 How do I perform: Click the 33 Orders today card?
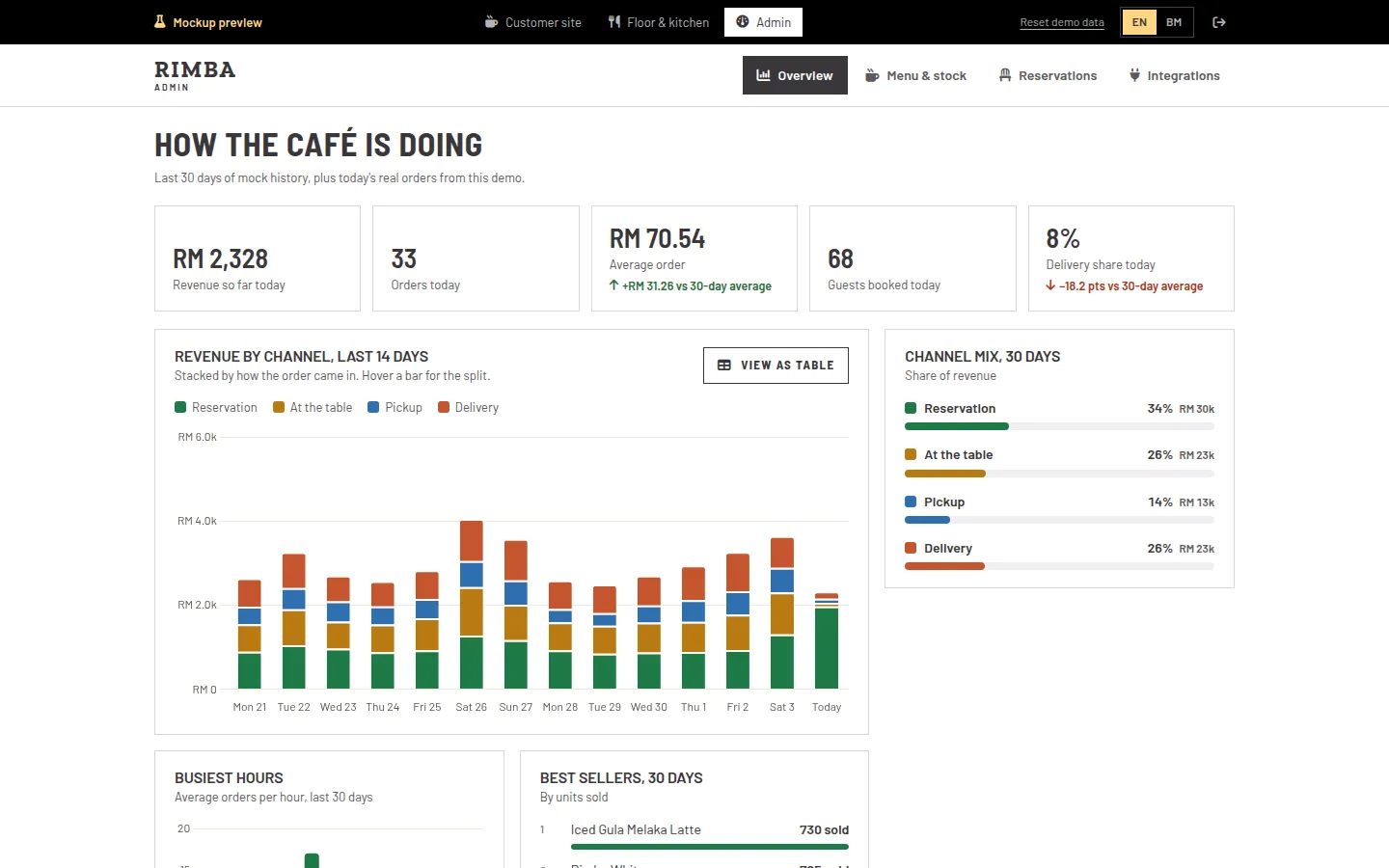pyautogui.click(x=476, y=258)
